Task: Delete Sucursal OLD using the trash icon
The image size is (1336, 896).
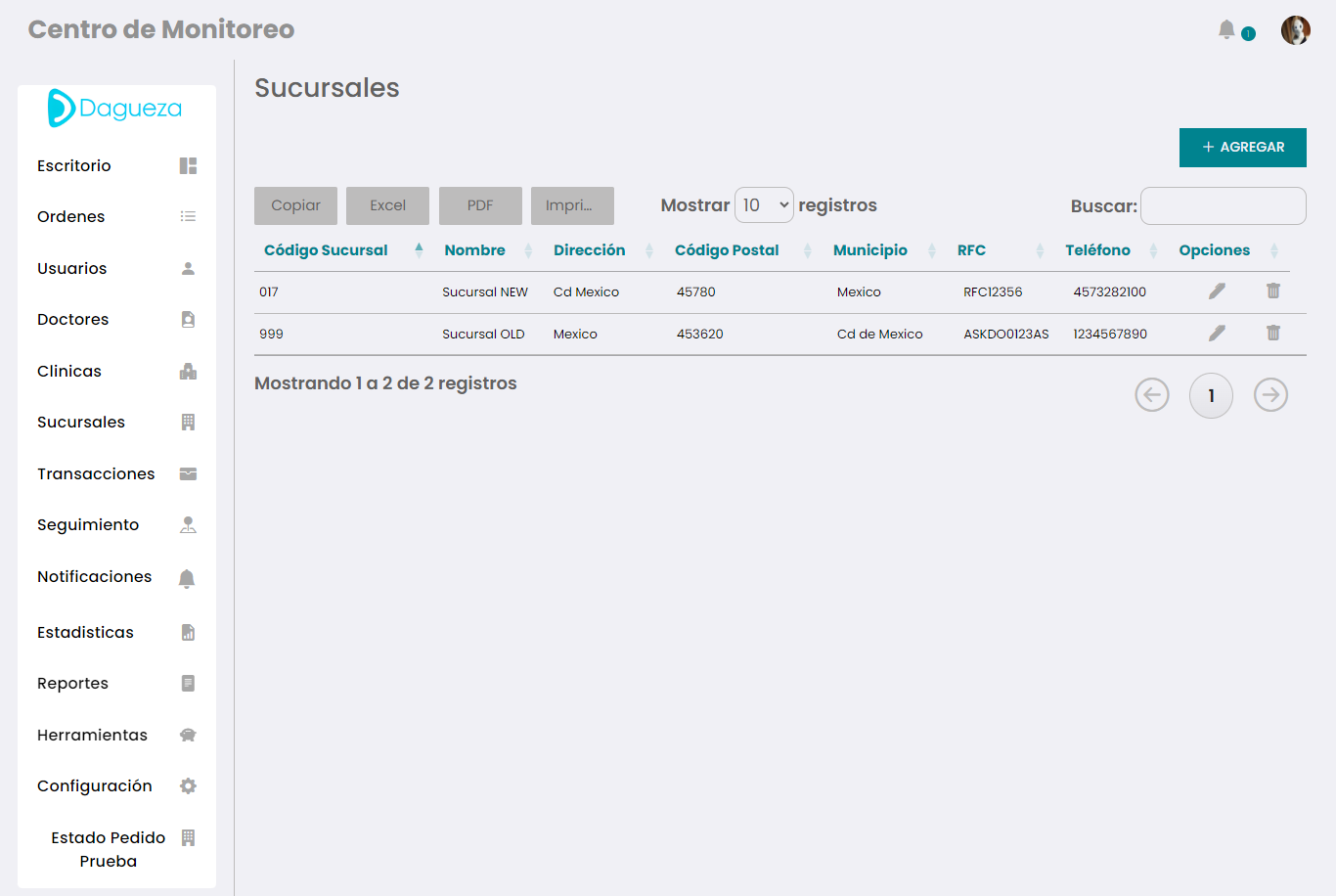Action: point(1272,334)
